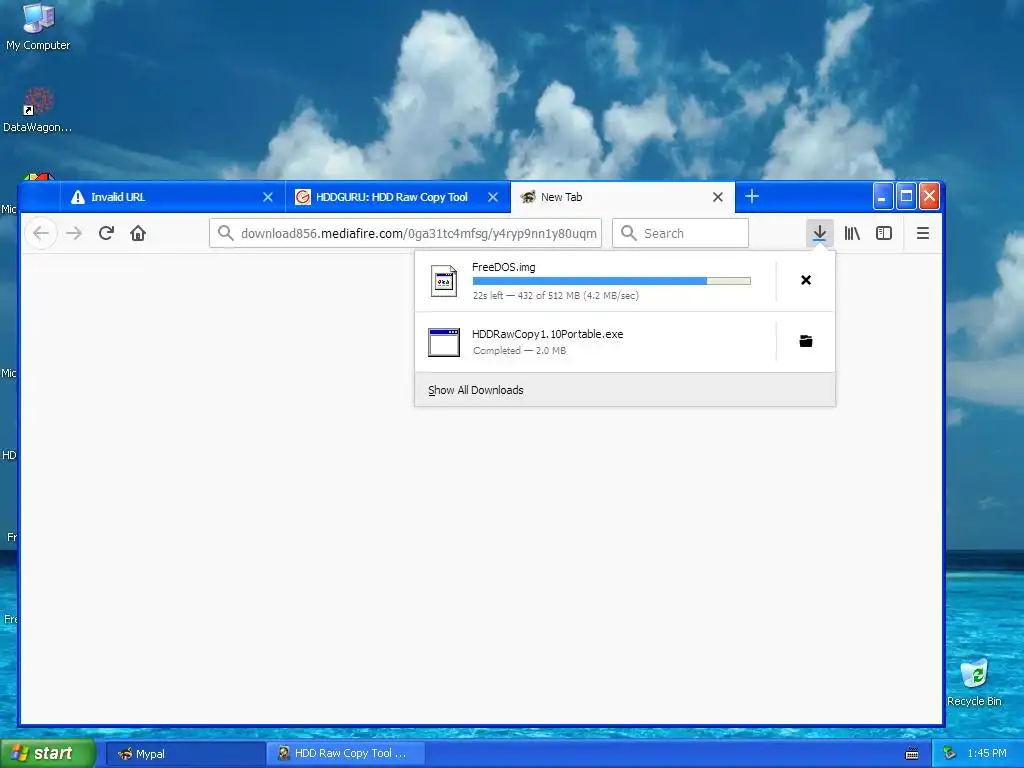Open the hamburger application menu
This screenshot has height=768, width=1024.
coord(922,233)
